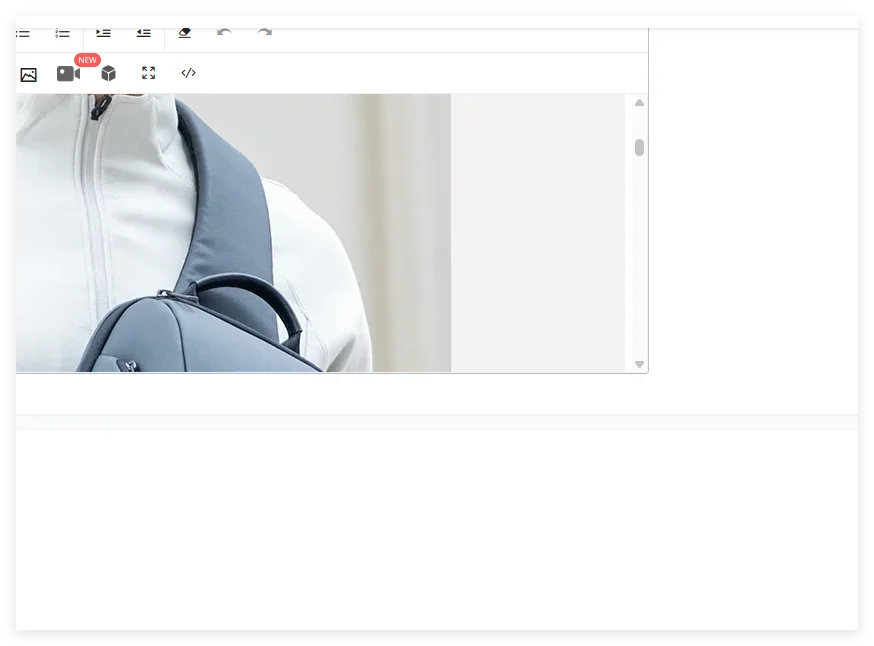This screenshot has width=874, height=646.
Task: Insert a video with camera icon
Action: [69, 74]
